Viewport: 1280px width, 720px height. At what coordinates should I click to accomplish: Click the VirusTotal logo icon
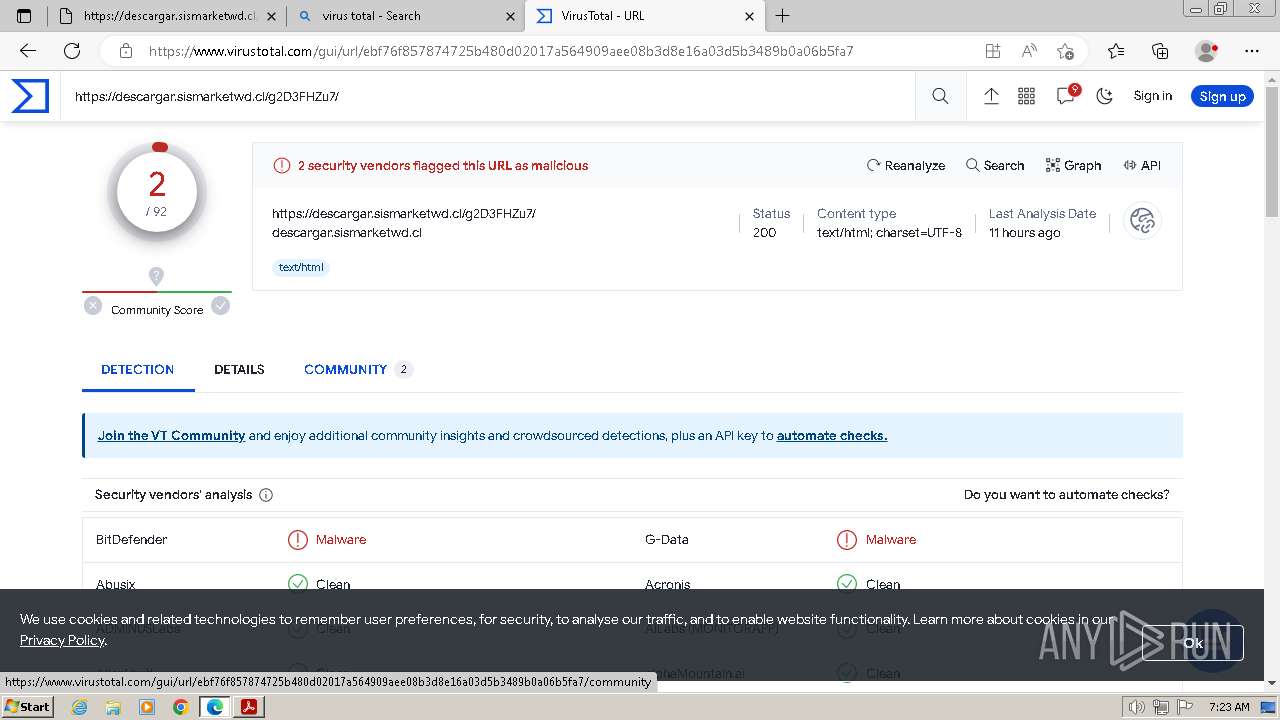(30, 96)
